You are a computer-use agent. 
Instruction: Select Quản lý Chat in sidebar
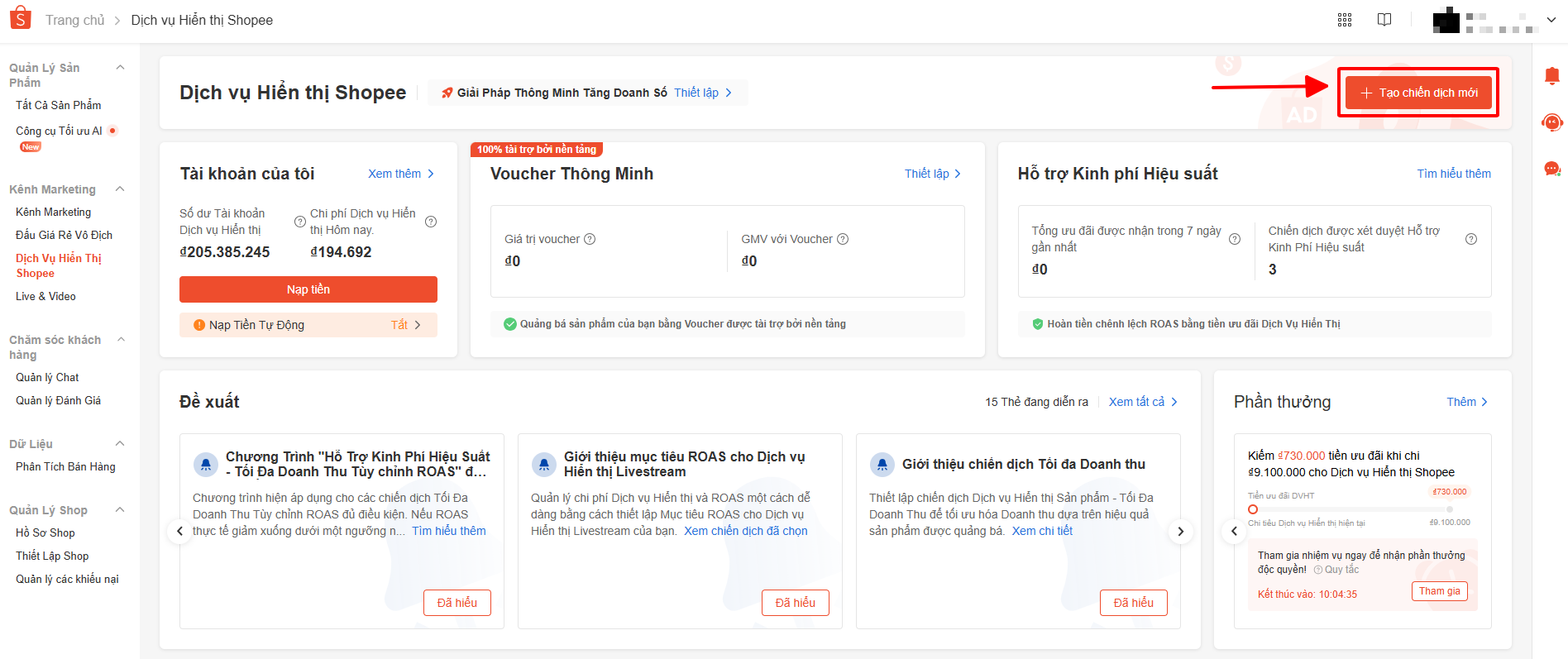tap(47, 377)
